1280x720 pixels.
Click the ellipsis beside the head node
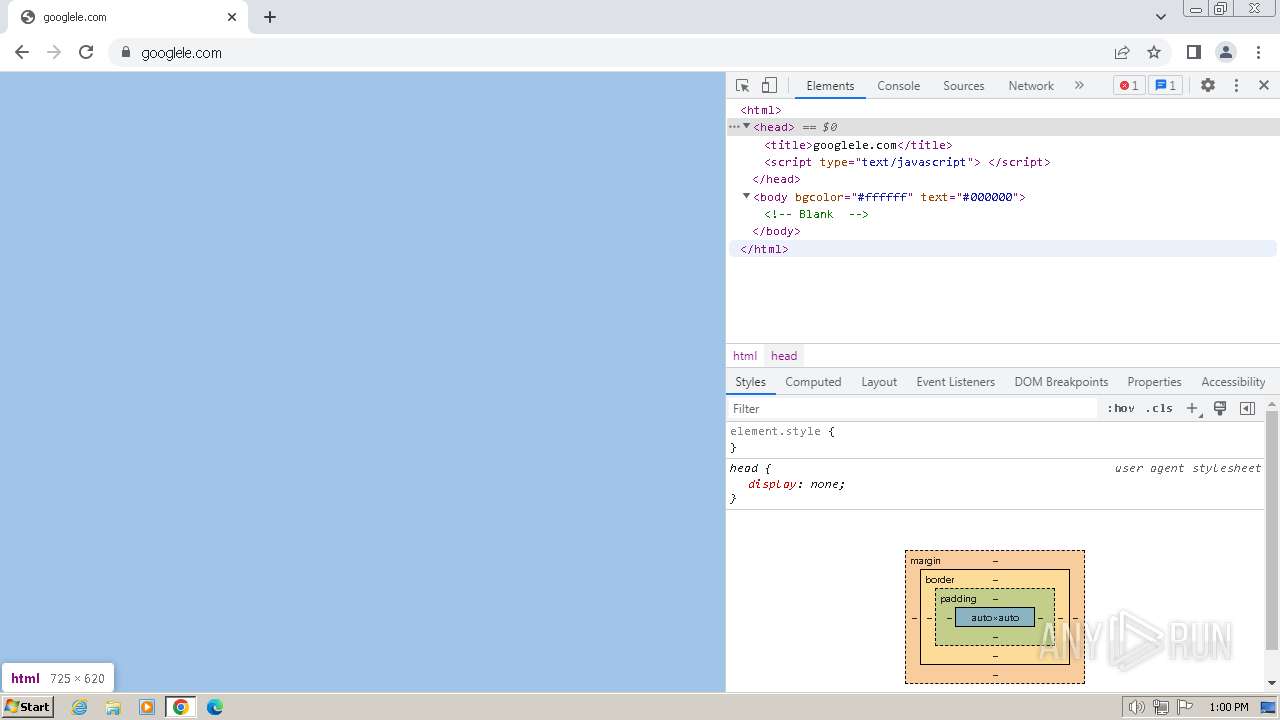[734, 127]
